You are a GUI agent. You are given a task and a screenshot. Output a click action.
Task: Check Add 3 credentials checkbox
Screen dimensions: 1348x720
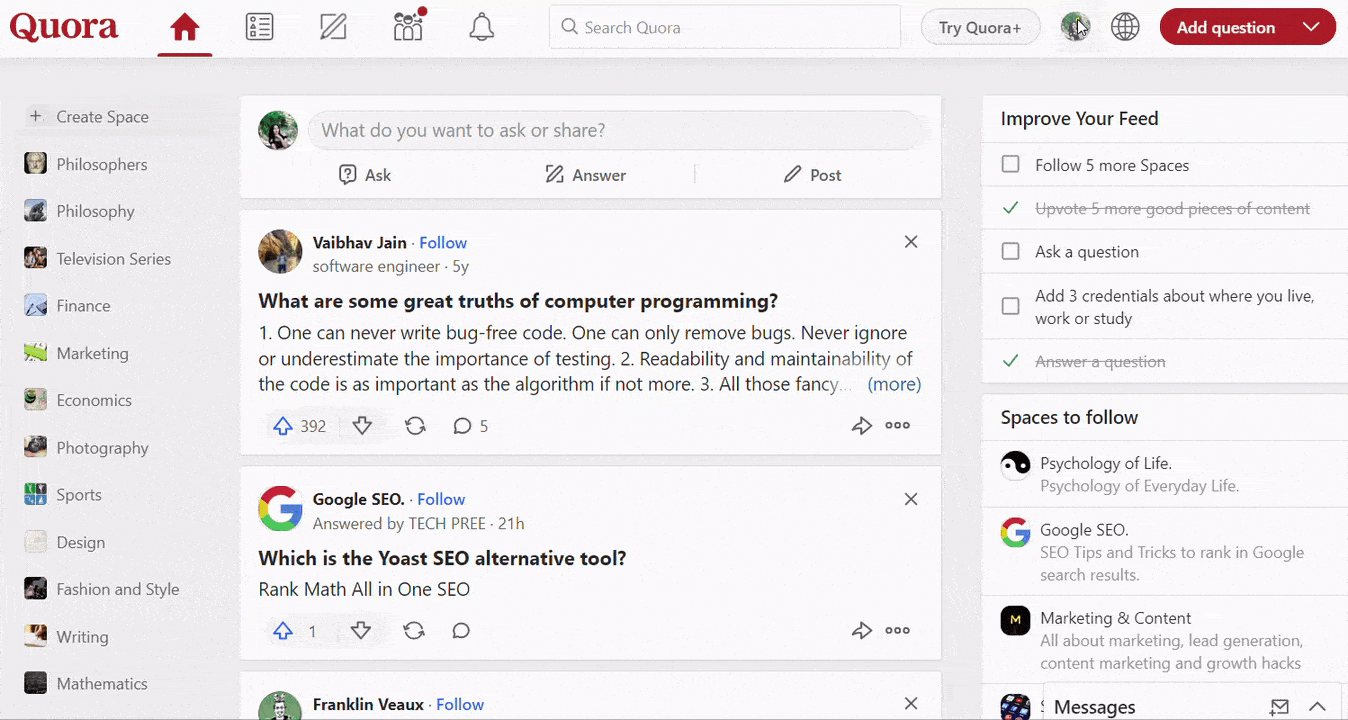(1011, 306)
